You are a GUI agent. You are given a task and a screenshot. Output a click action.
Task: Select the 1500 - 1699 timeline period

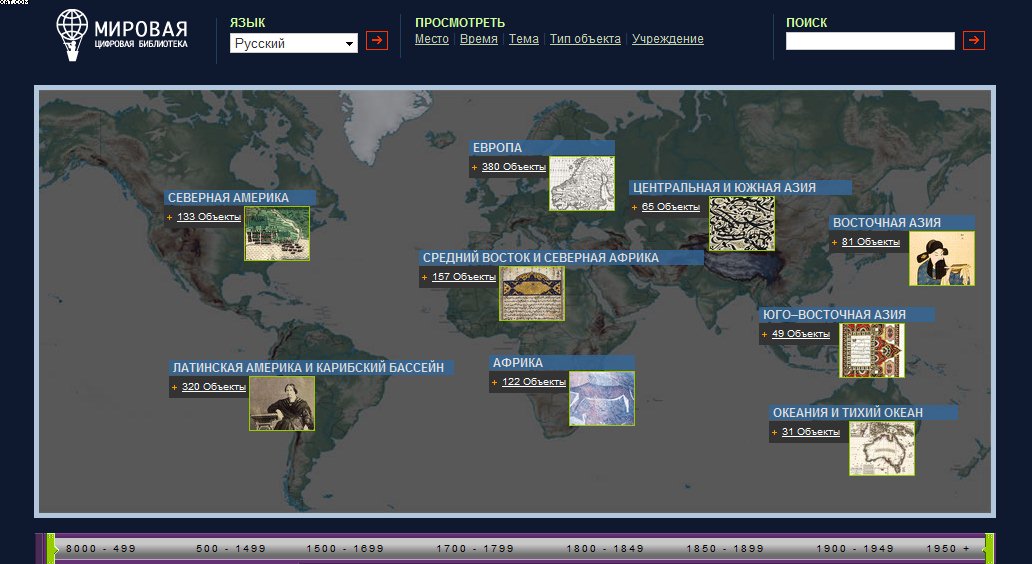(x=345, y=548)
